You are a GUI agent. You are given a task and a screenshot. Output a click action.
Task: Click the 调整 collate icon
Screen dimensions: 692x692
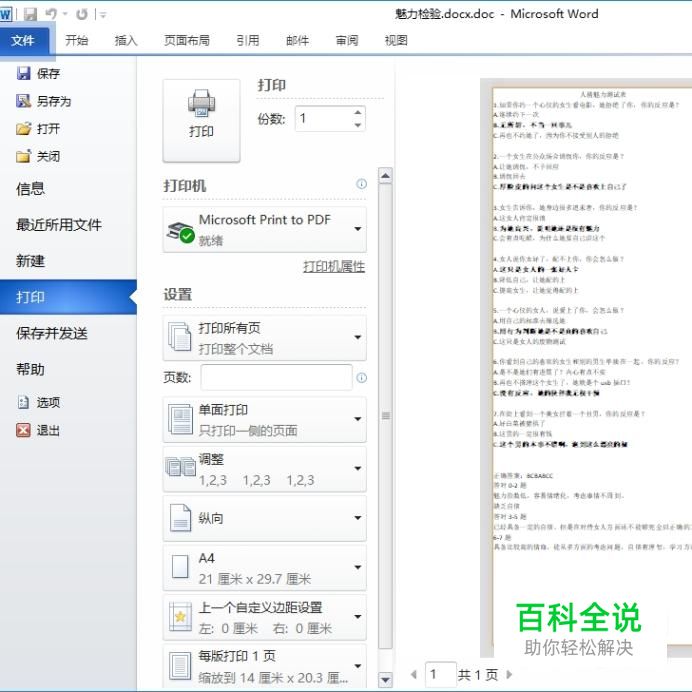[180, 467]
